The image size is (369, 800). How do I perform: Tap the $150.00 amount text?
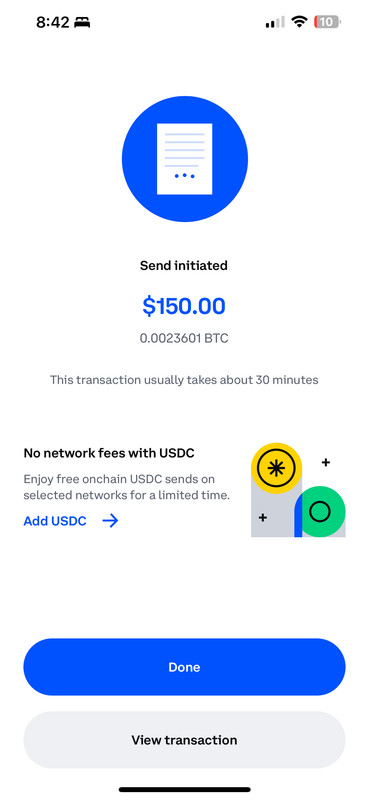(184, 306)
